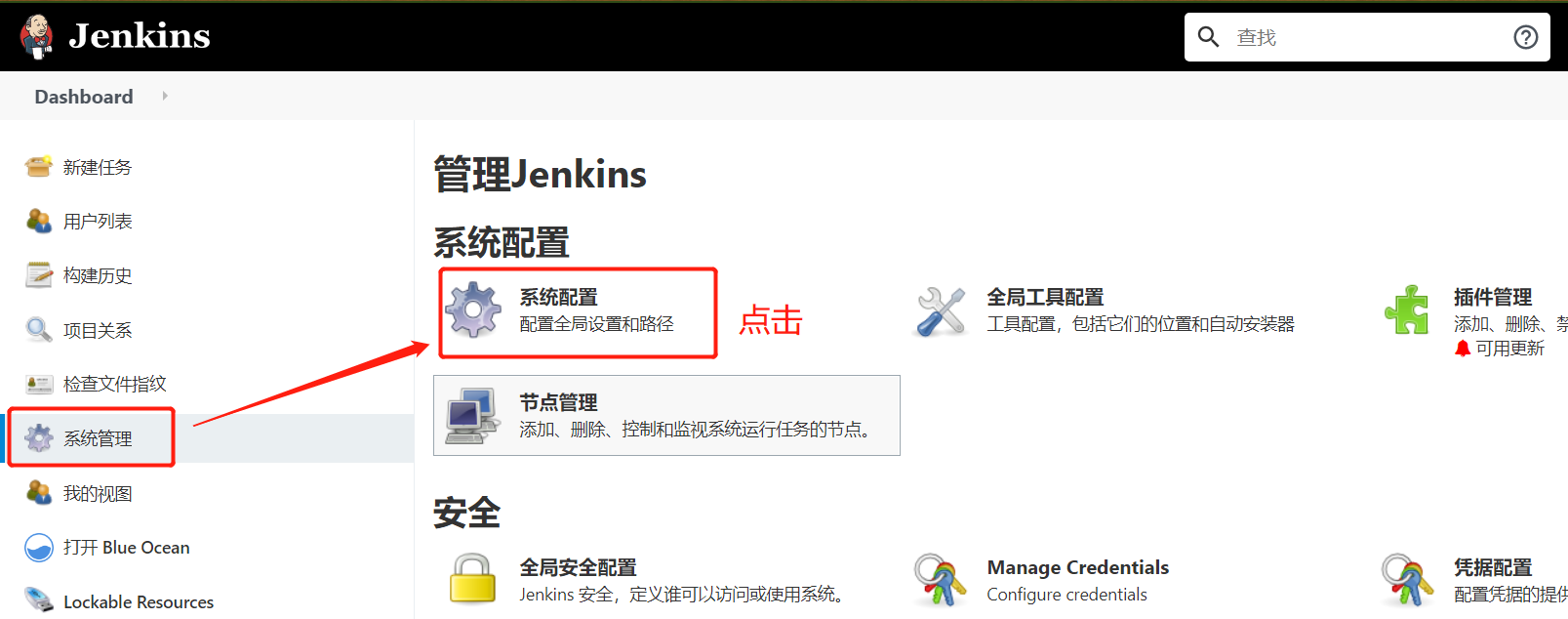Image resolution: width=1568 pixels, height=619 pixels.
Task: Click the 检查文件指纹 fingerprint card icon
Action: (x=39, y=384)
